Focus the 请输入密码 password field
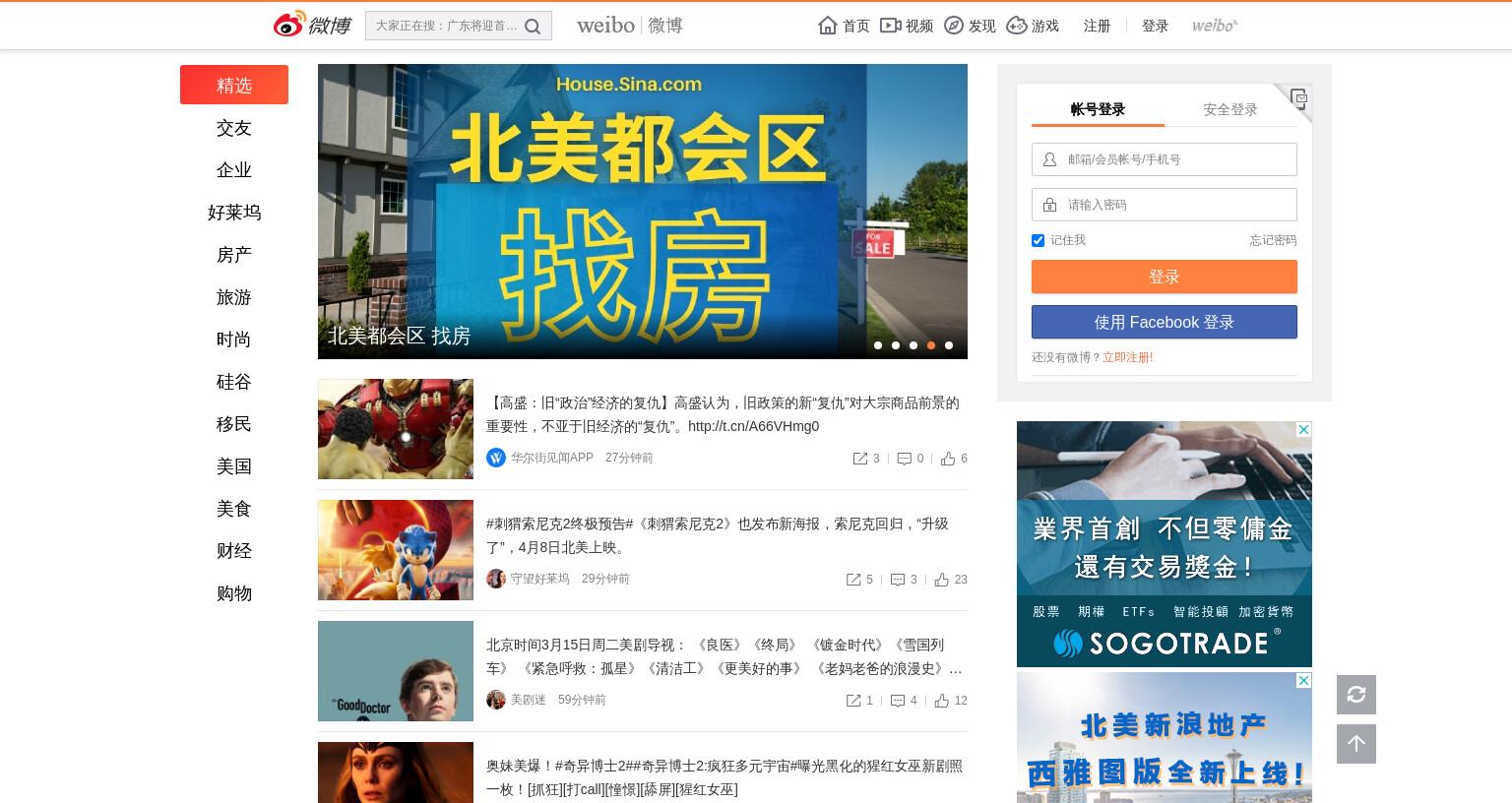Screen dimensions: 1512x803 [1165, 205]
